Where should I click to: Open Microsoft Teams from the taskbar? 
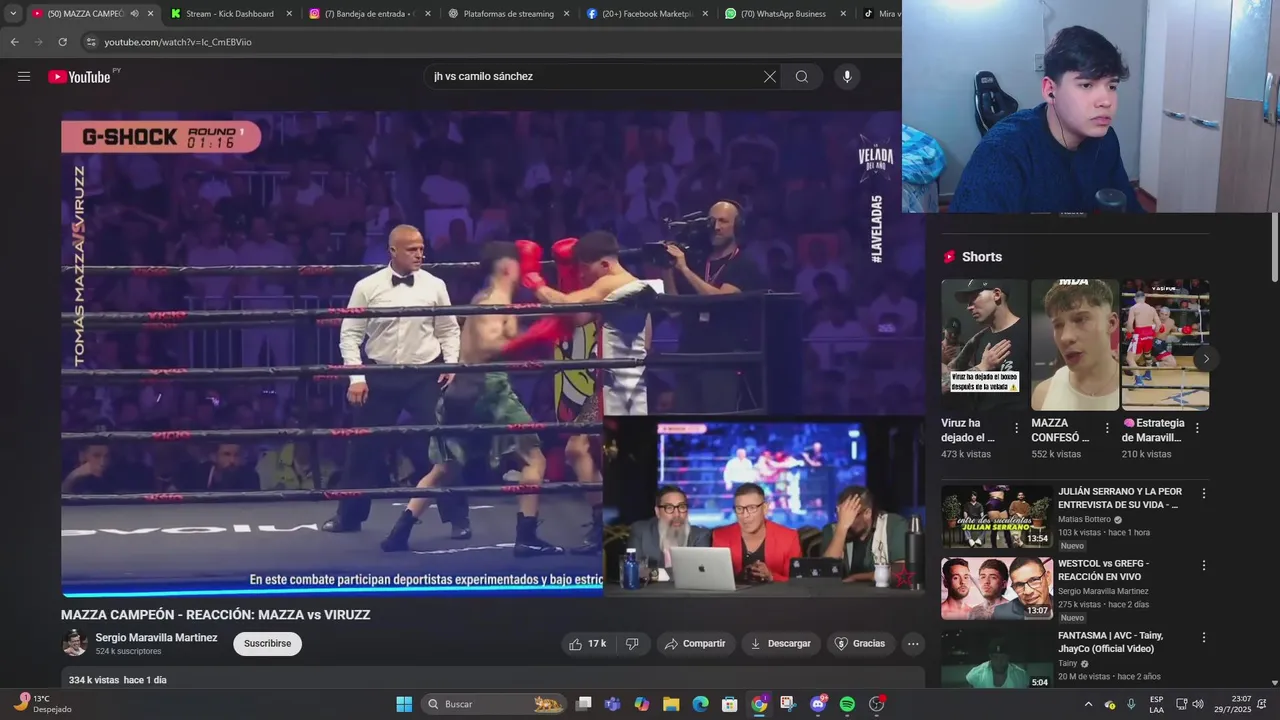(612, 704)
